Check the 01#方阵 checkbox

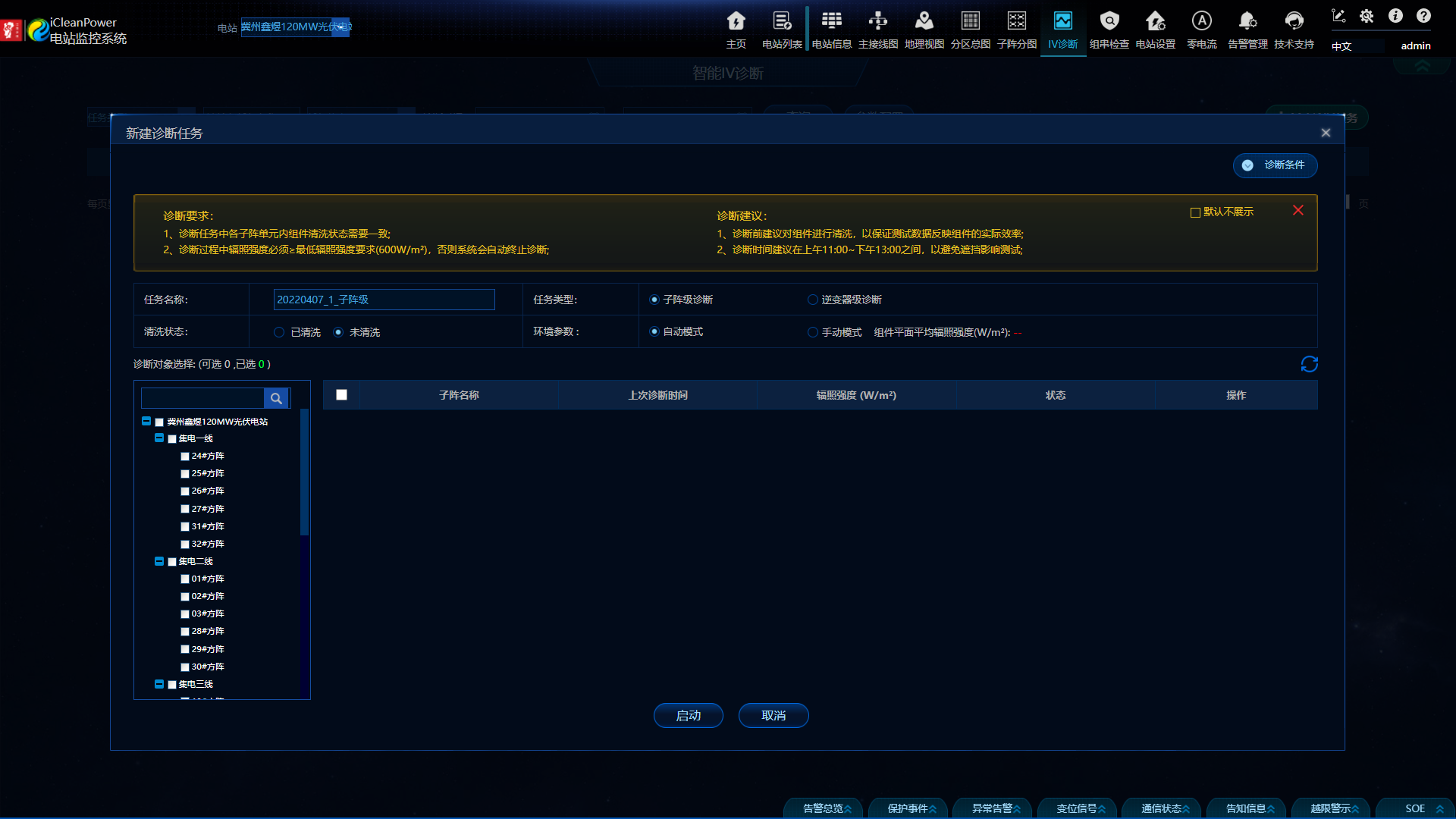tap(184, 579)
